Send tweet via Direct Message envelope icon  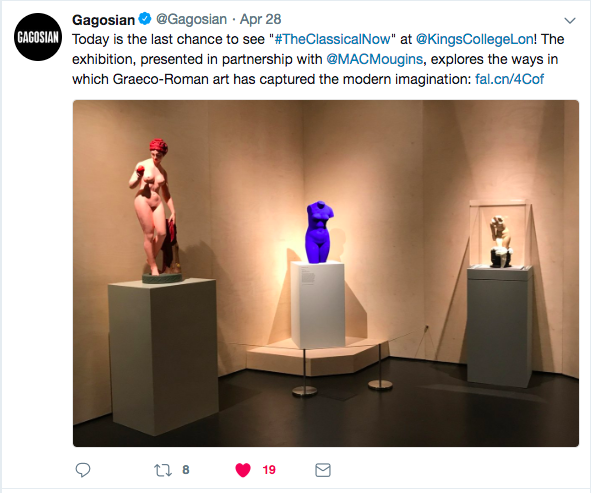pyautogui.click(x=323, y=470)
